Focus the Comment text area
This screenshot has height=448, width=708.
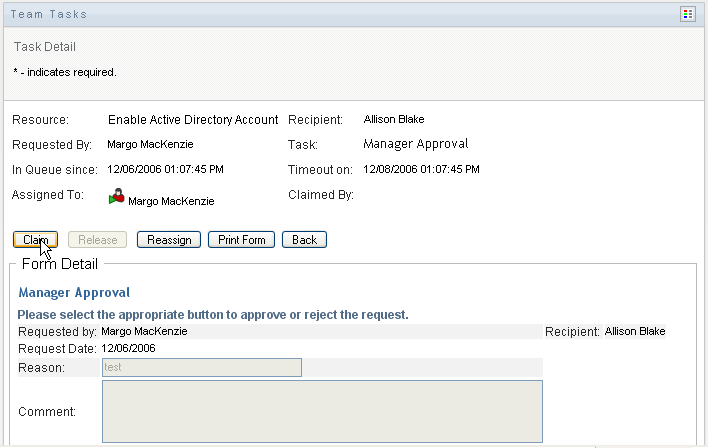point(322,411)
